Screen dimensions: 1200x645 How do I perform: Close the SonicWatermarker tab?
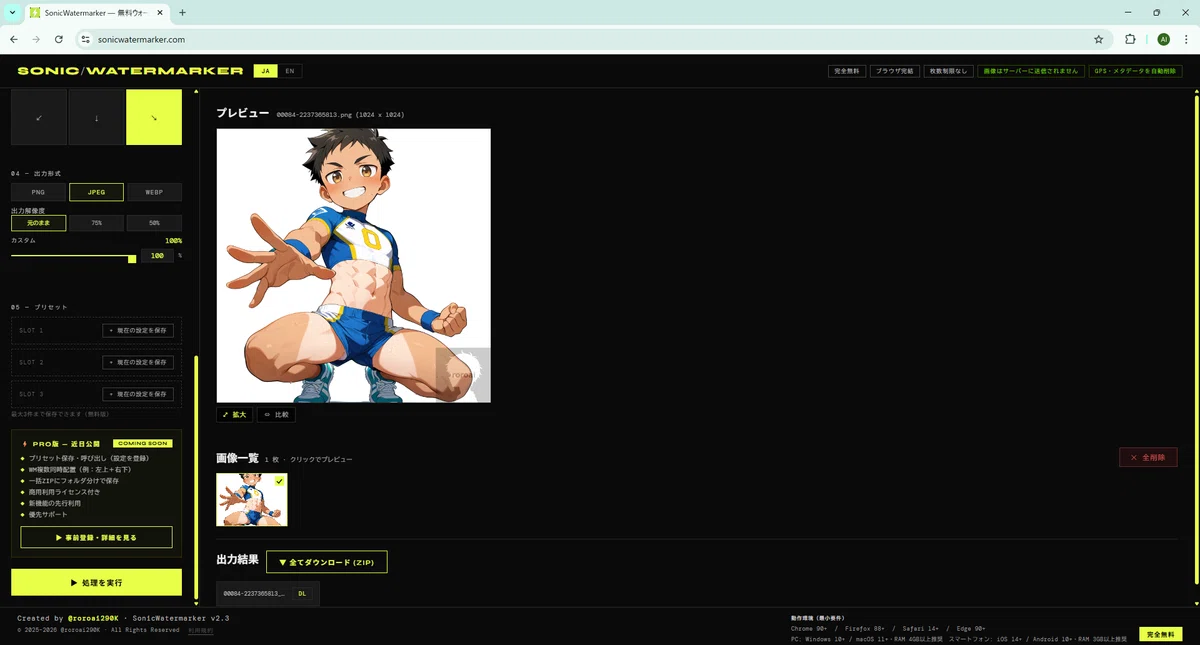point(160,13)
